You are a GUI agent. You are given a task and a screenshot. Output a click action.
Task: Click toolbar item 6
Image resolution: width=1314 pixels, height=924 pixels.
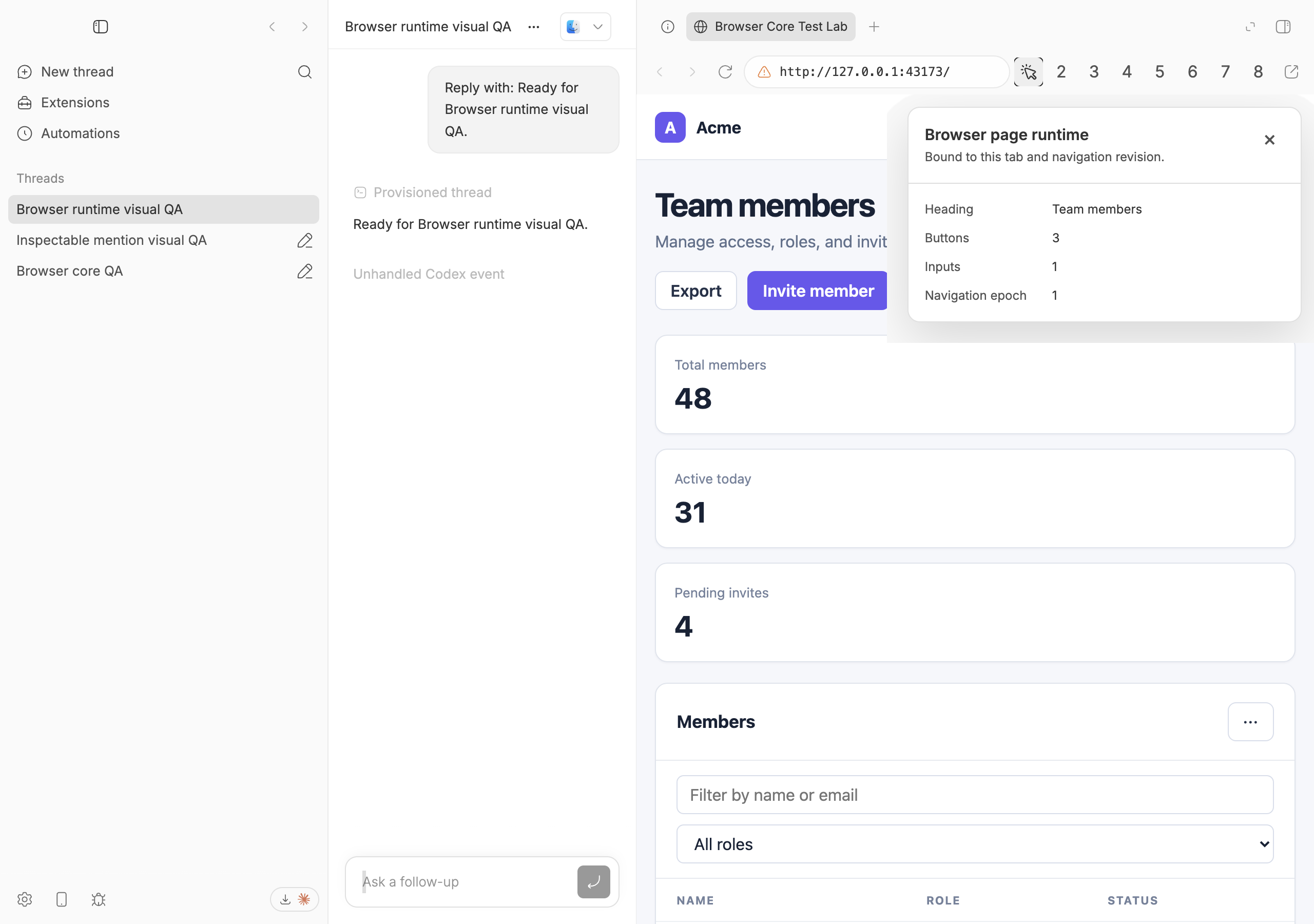tap(1192, 71)
